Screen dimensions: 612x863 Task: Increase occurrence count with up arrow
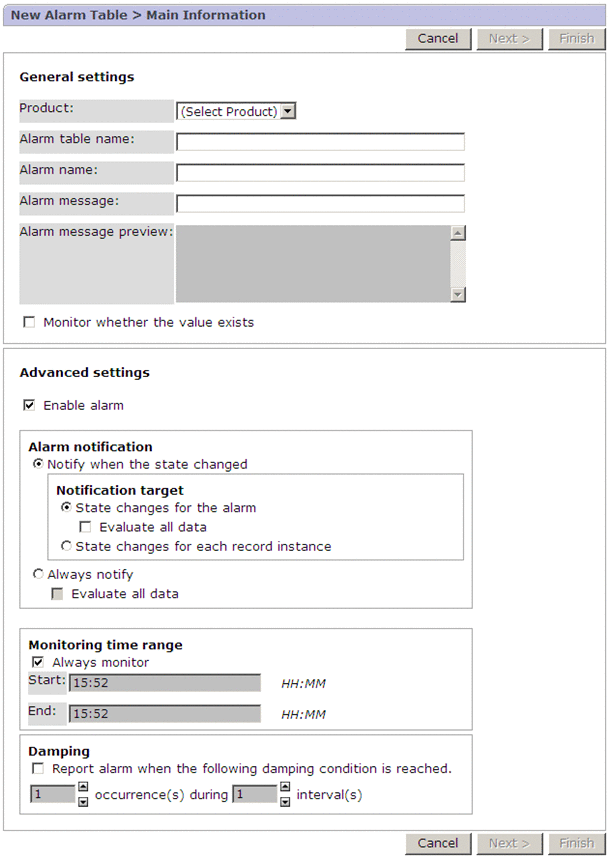pos(83,788)
